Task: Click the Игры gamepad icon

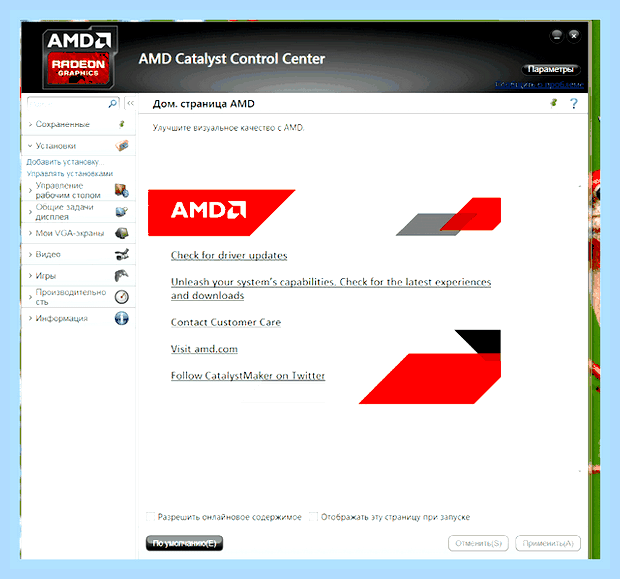Action: [x=122, y=276]
